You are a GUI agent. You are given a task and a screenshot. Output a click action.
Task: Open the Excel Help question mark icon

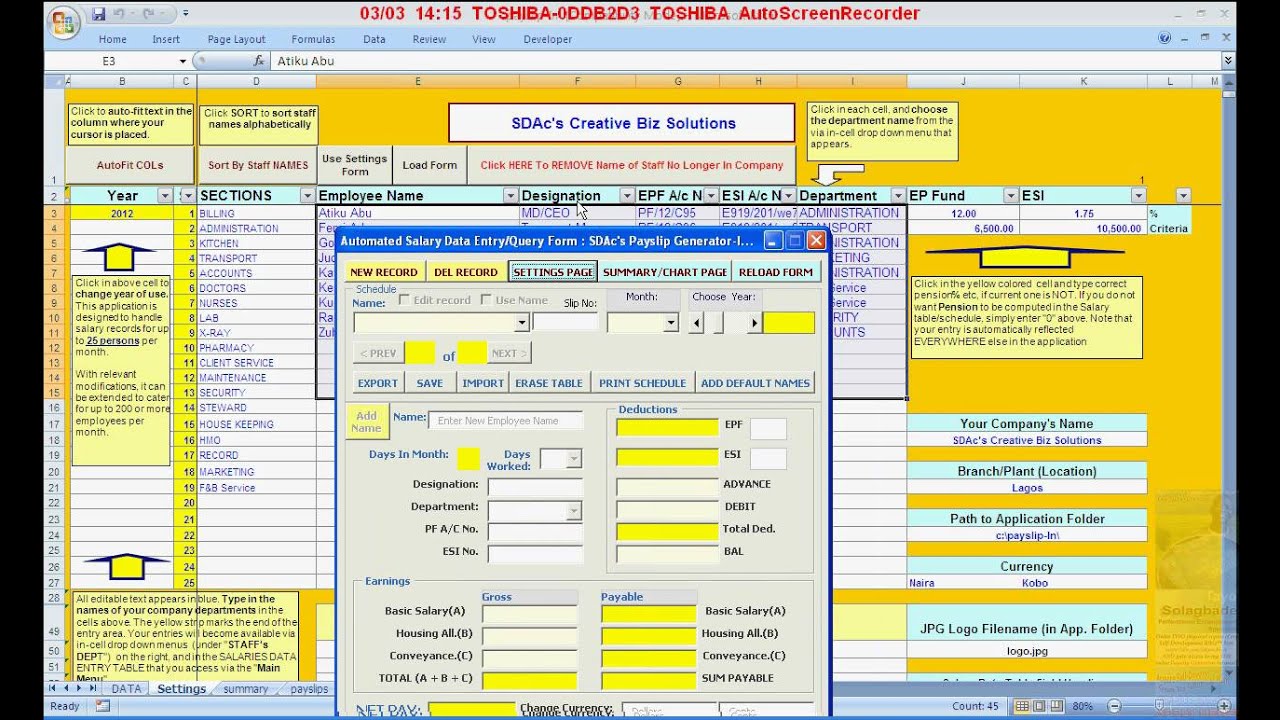coord(1164,39)
